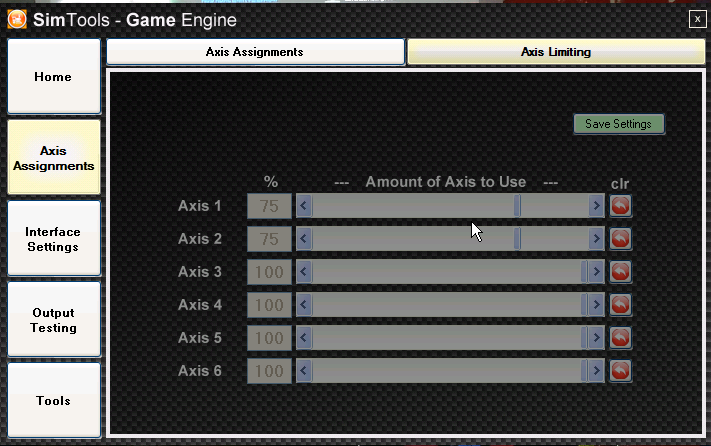Click the Axis 5 slider thumb

point(584,338)
